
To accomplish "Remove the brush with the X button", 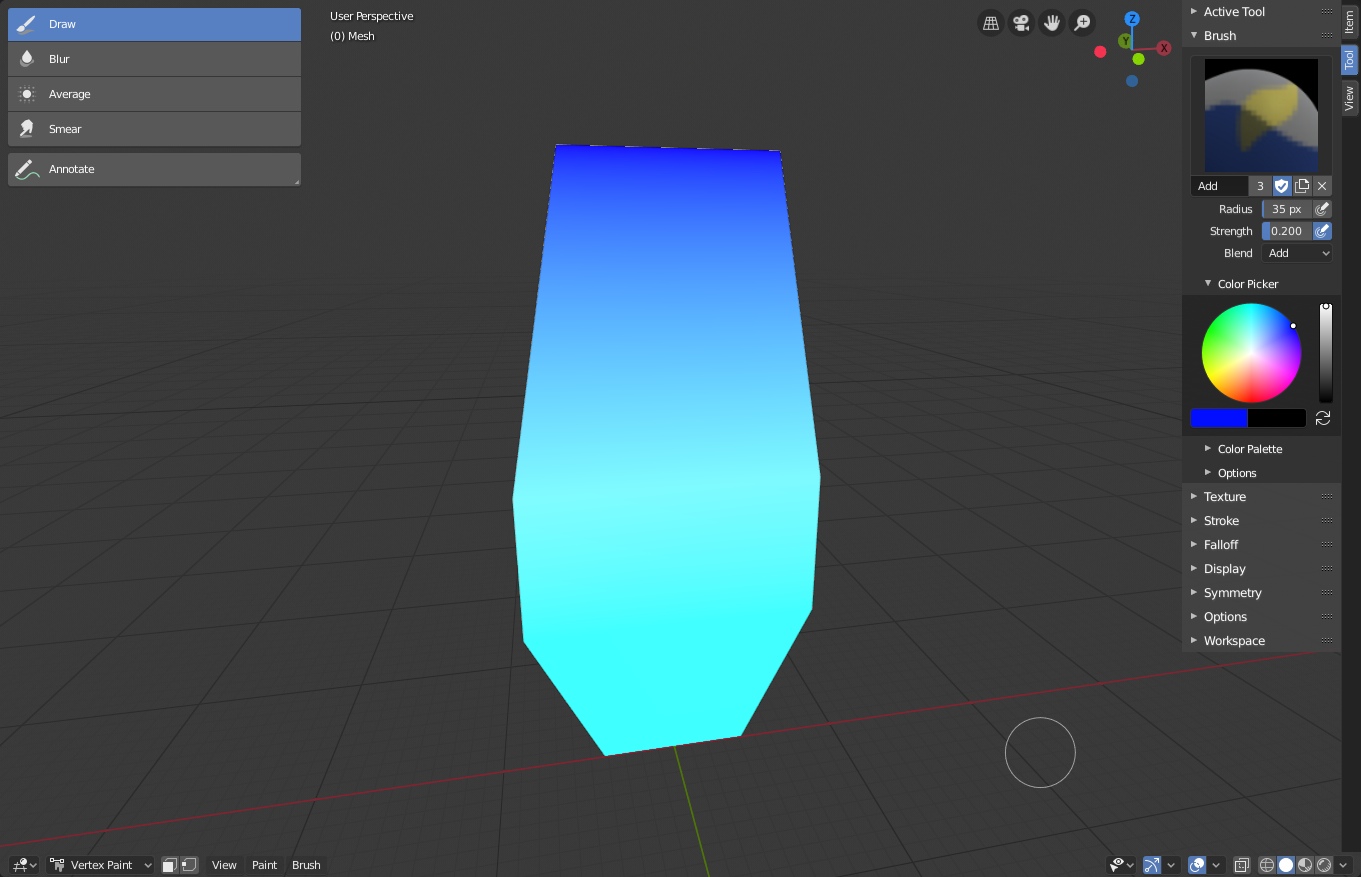I will click(x=1322, y=185).
